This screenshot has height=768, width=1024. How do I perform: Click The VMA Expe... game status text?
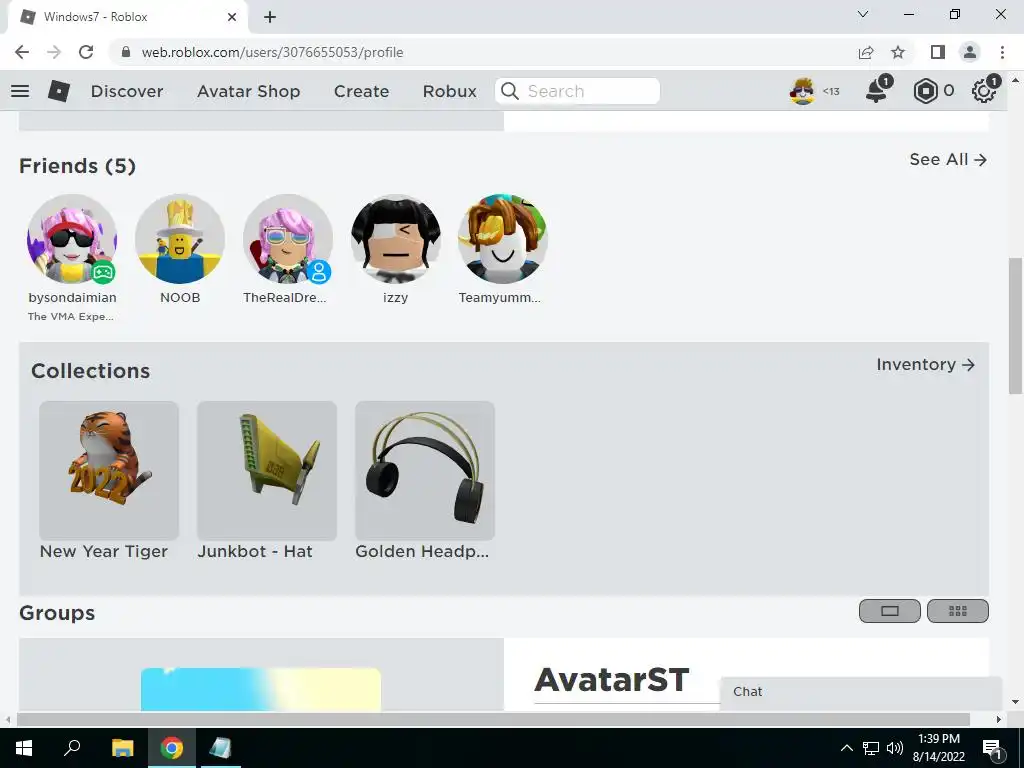(71, 316)
